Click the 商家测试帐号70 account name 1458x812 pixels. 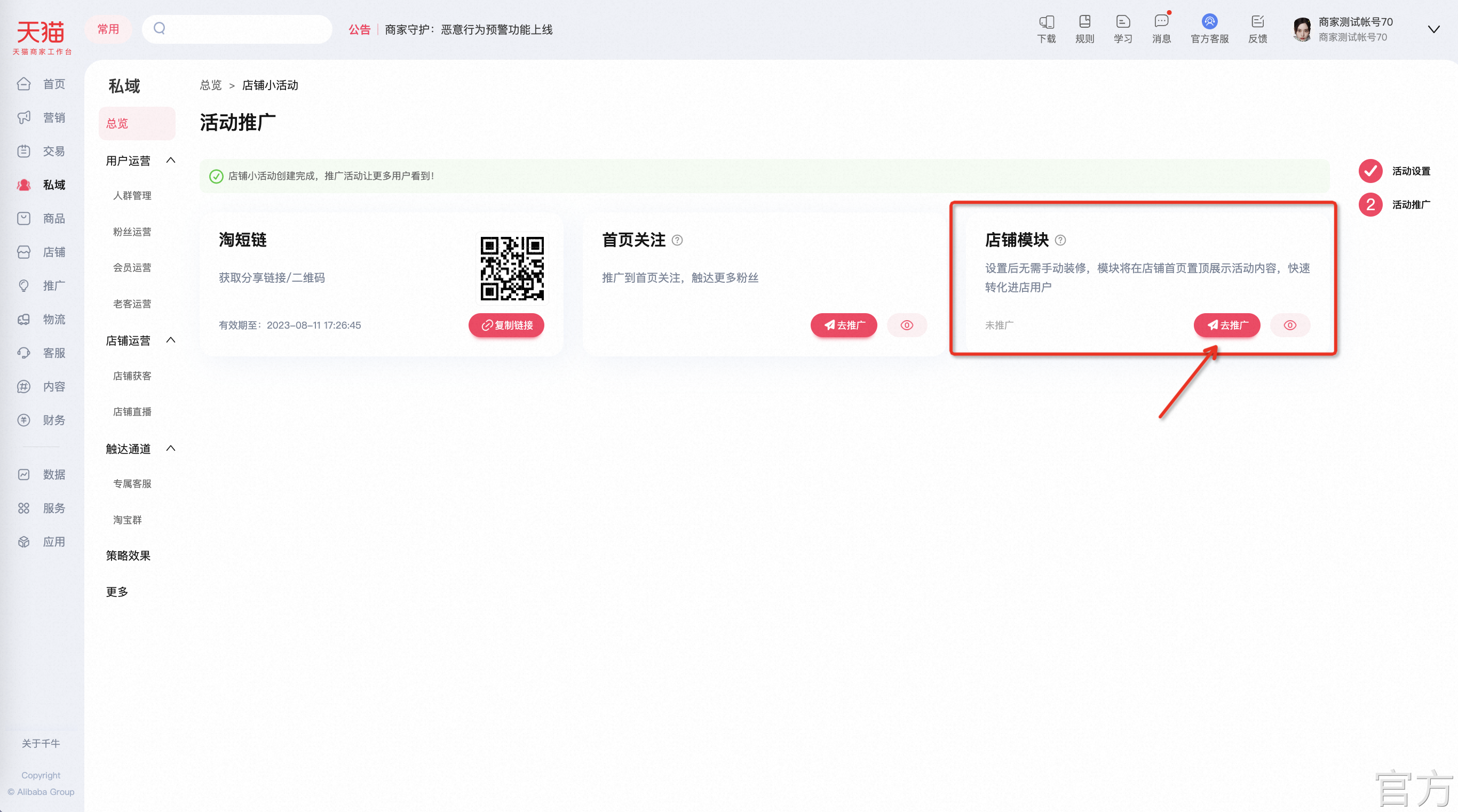pos(1355,22)
